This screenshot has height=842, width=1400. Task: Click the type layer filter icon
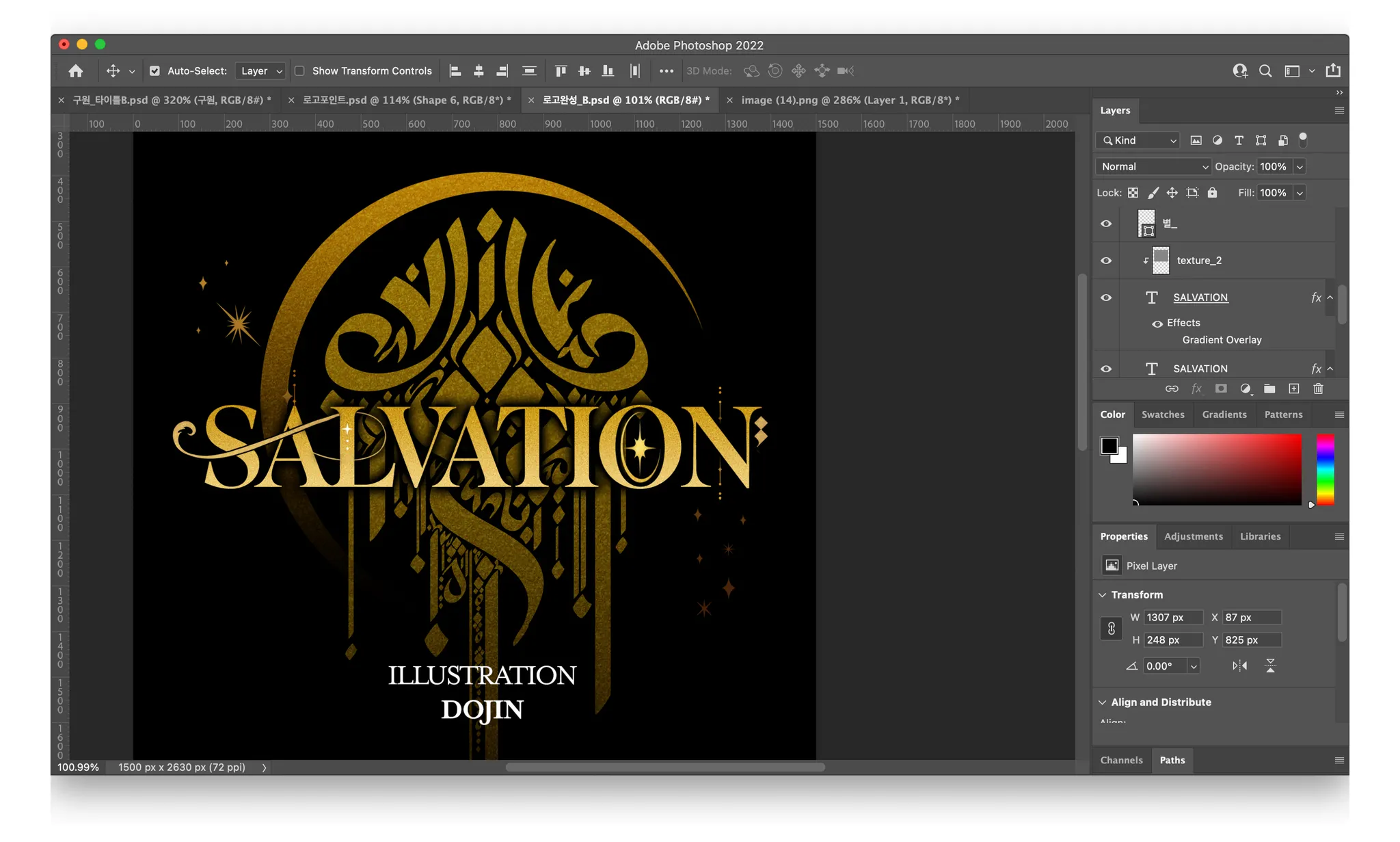coord(1239,140)
